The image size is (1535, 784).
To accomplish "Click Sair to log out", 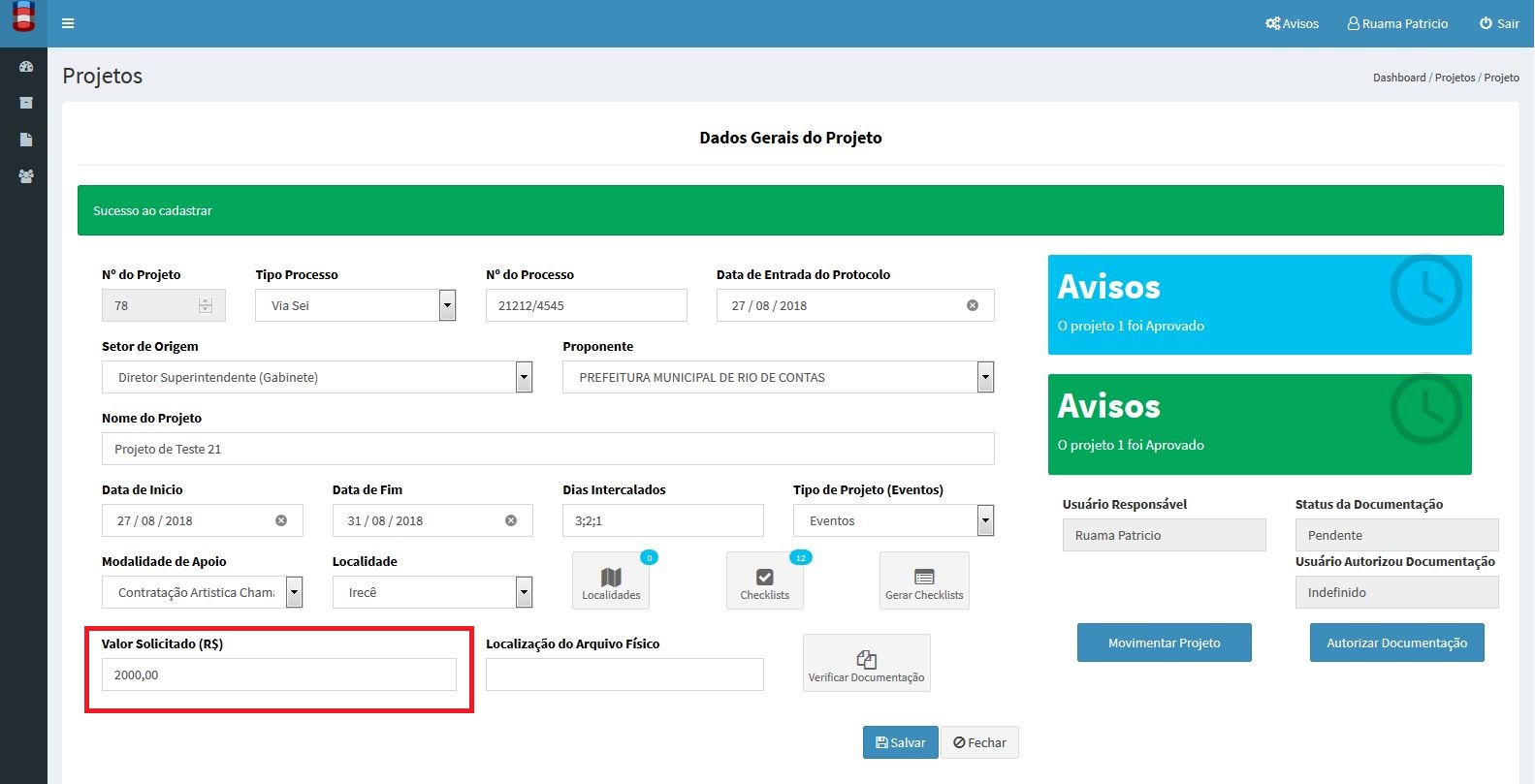I will pos(1499,23).
